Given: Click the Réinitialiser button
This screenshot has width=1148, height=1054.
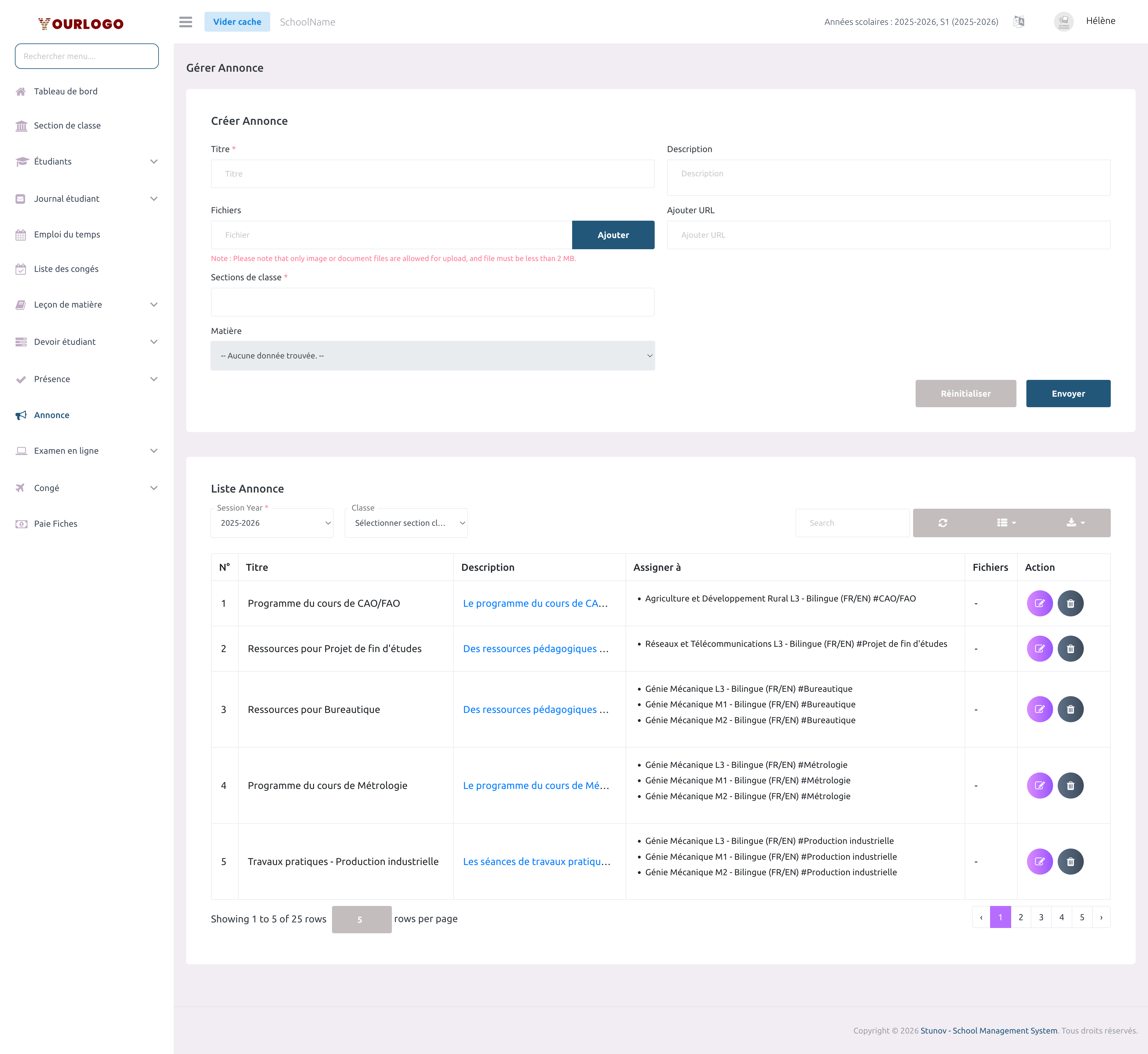Looking at the screenshot, I should (966, 394).
